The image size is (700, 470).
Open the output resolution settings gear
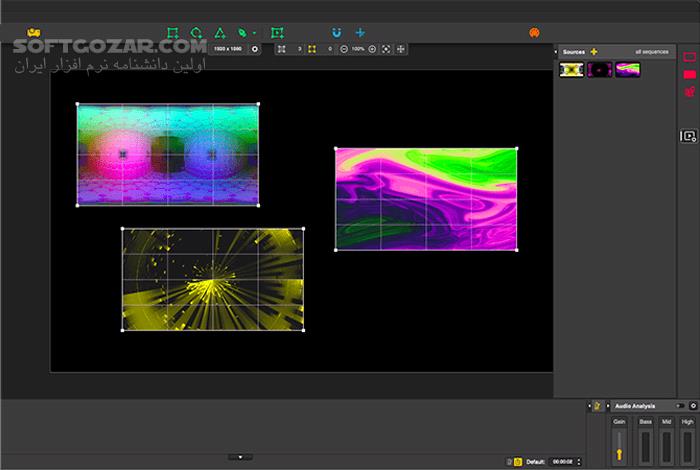coord(255,48)
